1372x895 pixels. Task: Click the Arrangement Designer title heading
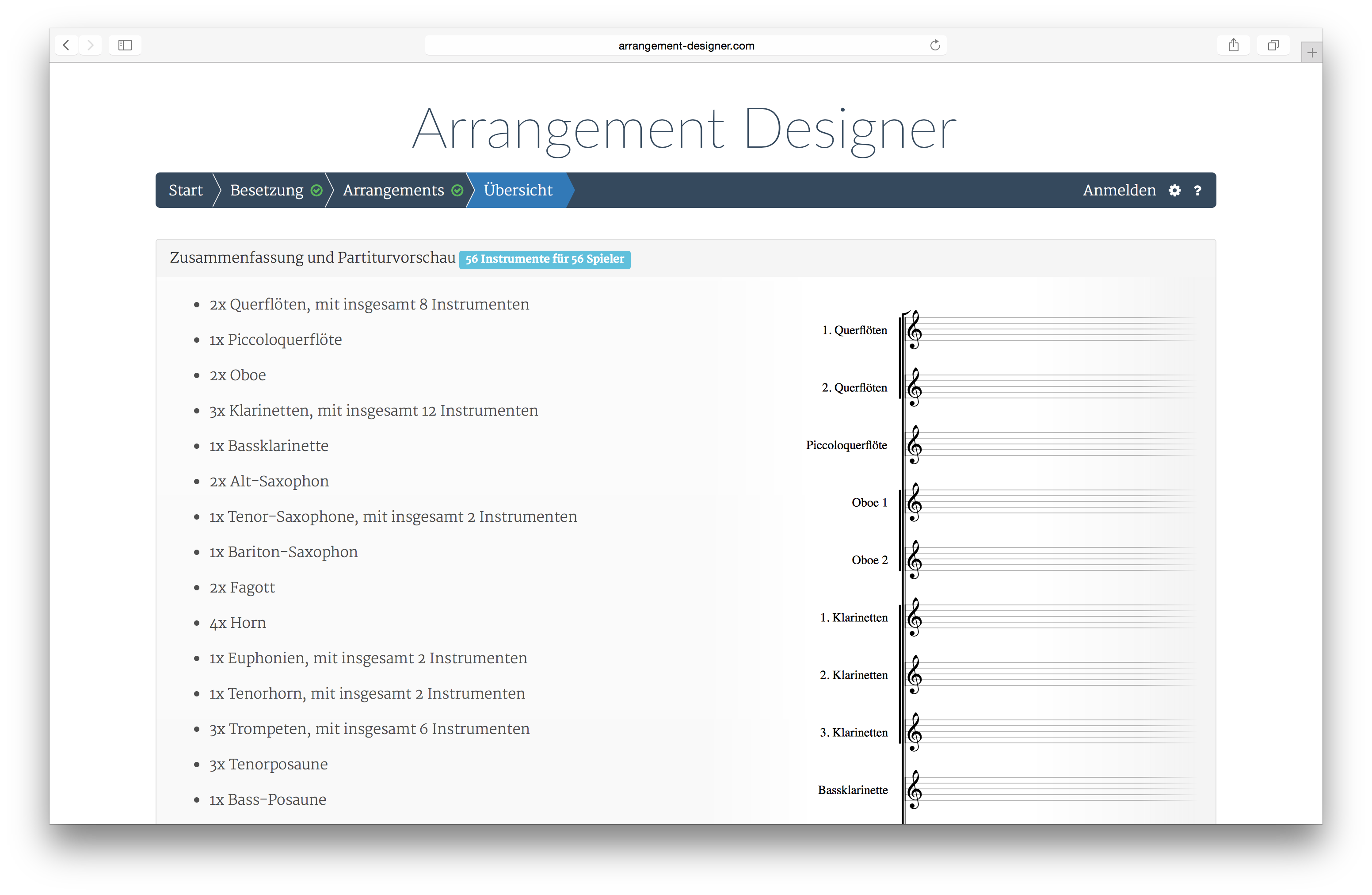685,129
